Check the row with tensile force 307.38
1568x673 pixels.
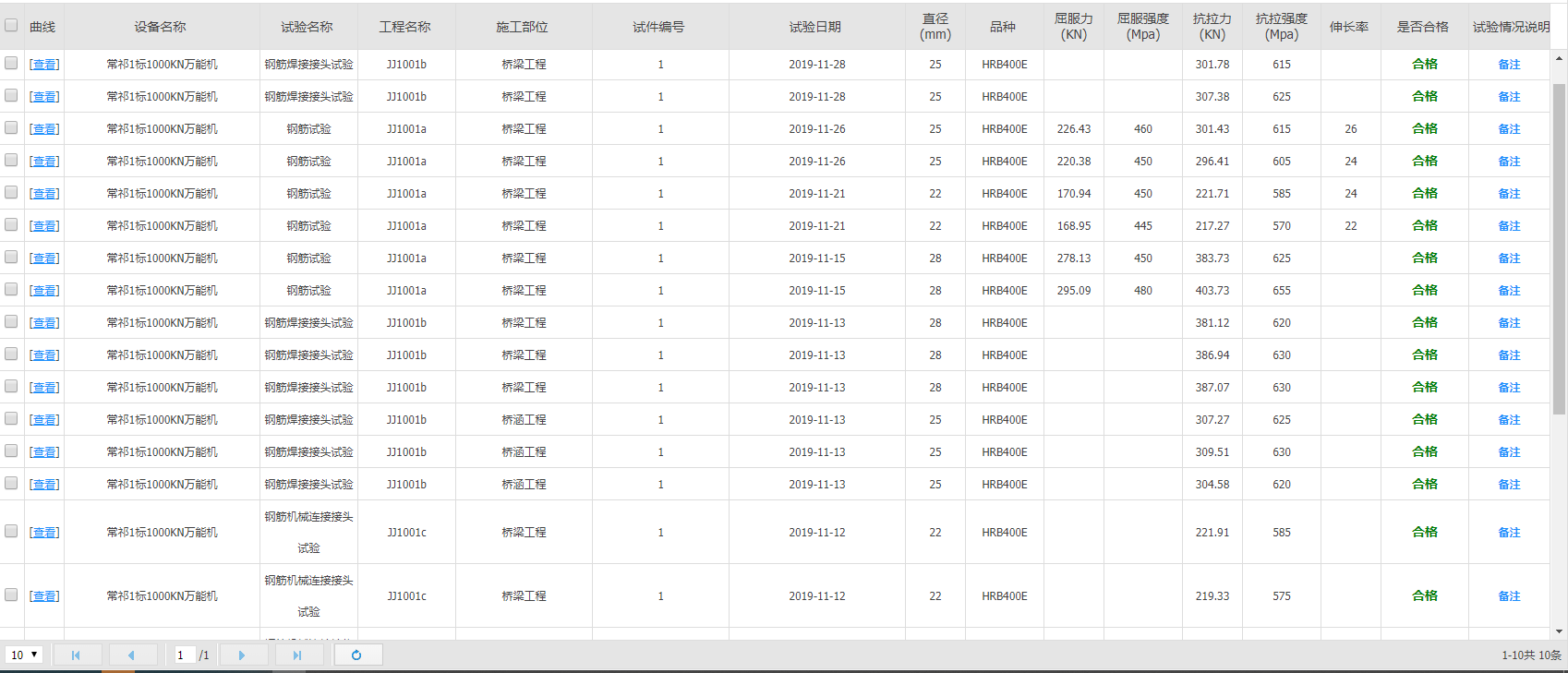[11, 96]
